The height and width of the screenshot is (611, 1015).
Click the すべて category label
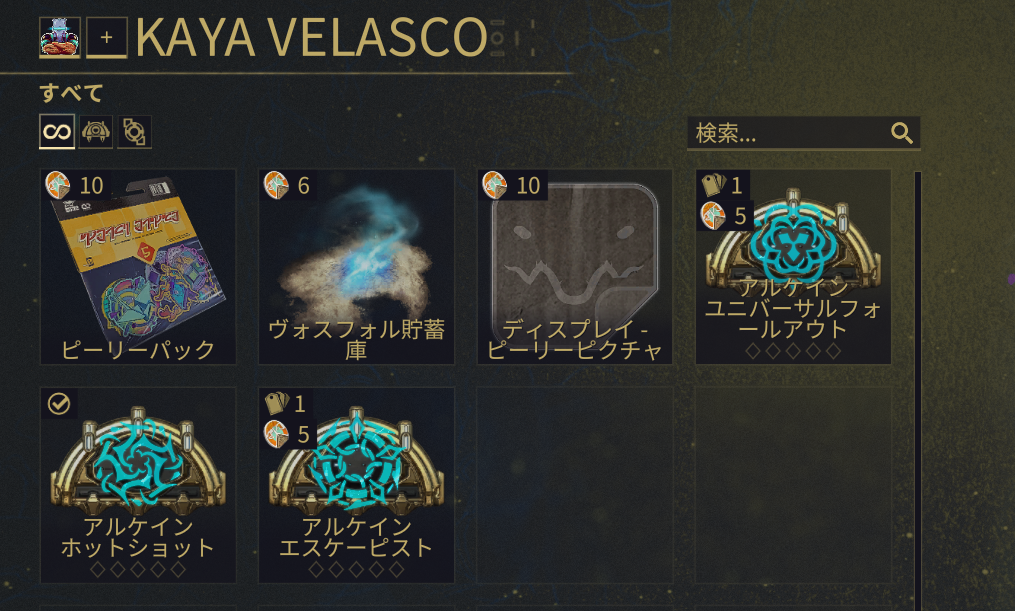coord(71,93)
